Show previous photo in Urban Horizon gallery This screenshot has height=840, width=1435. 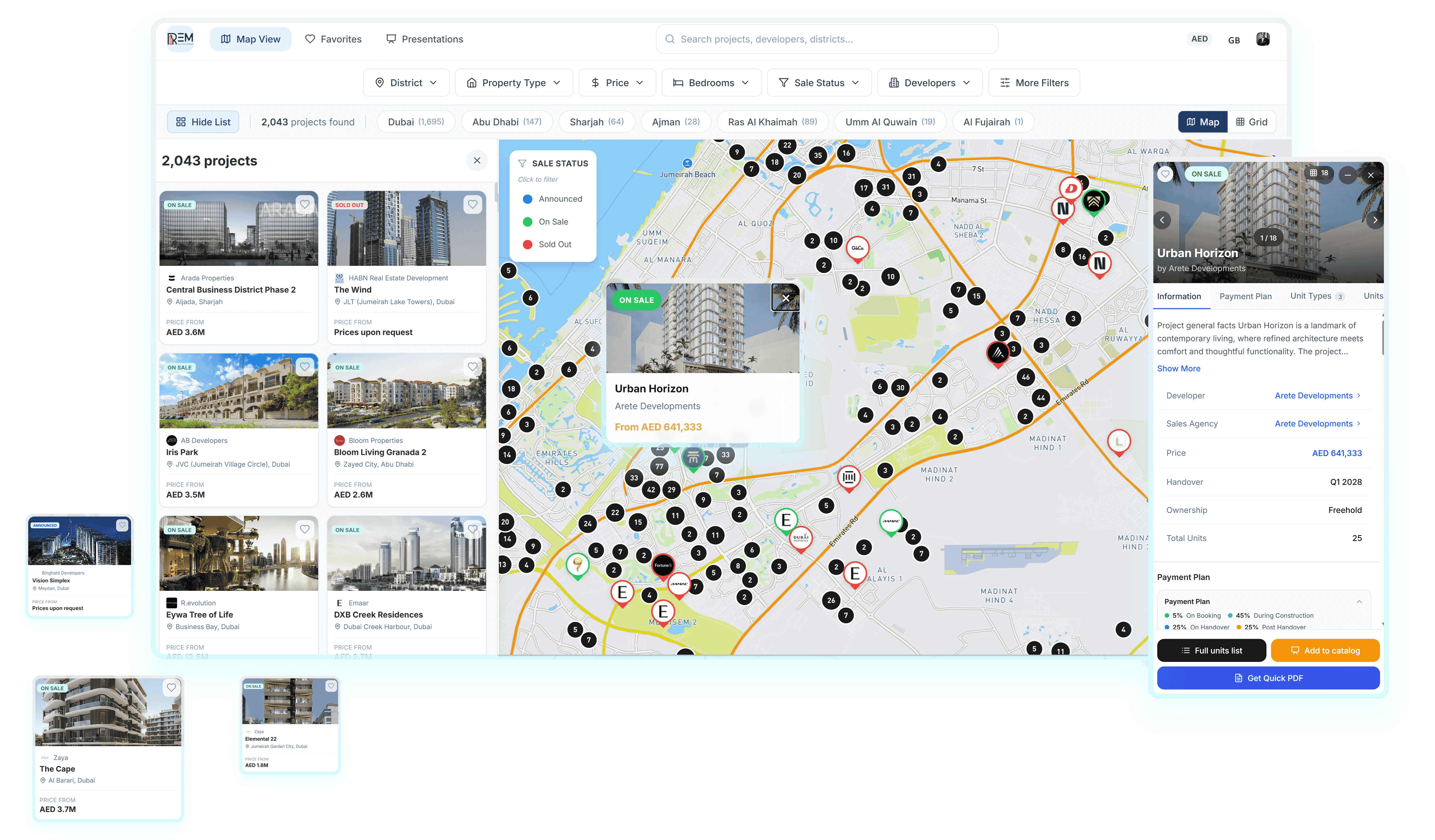pos(1162,220)
